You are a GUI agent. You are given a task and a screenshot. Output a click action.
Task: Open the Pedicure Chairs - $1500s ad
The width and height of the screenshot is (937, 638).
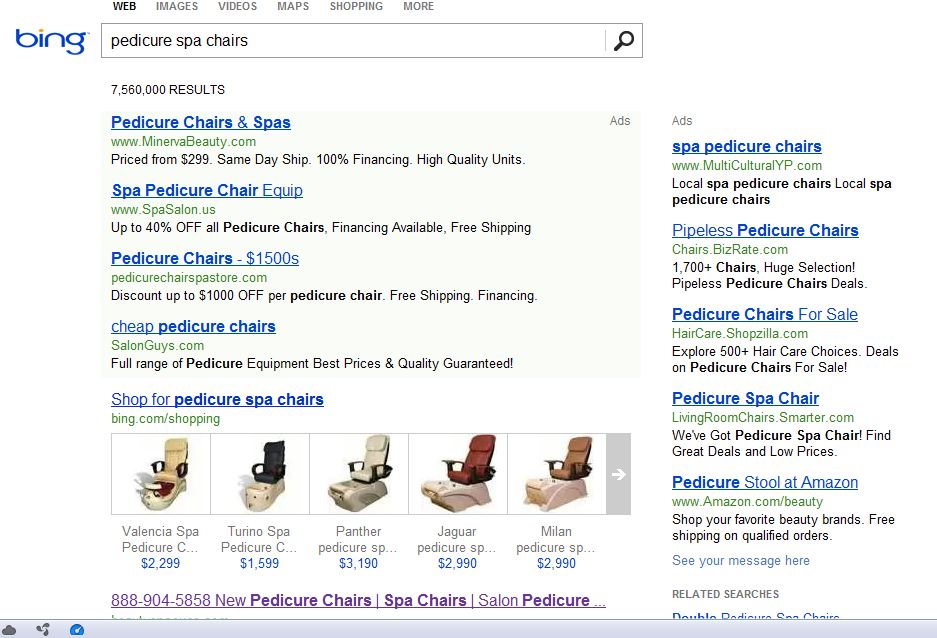(x=205, y=259)
